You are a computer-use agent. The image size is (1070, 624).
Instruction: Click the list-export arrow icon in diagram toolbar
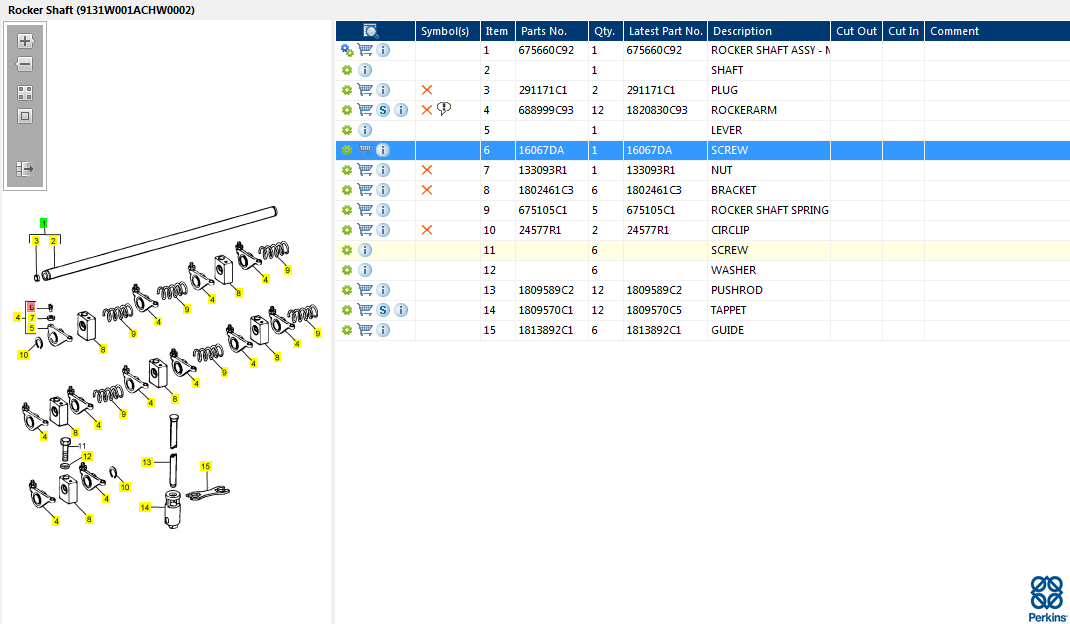[x=25, y=169]
